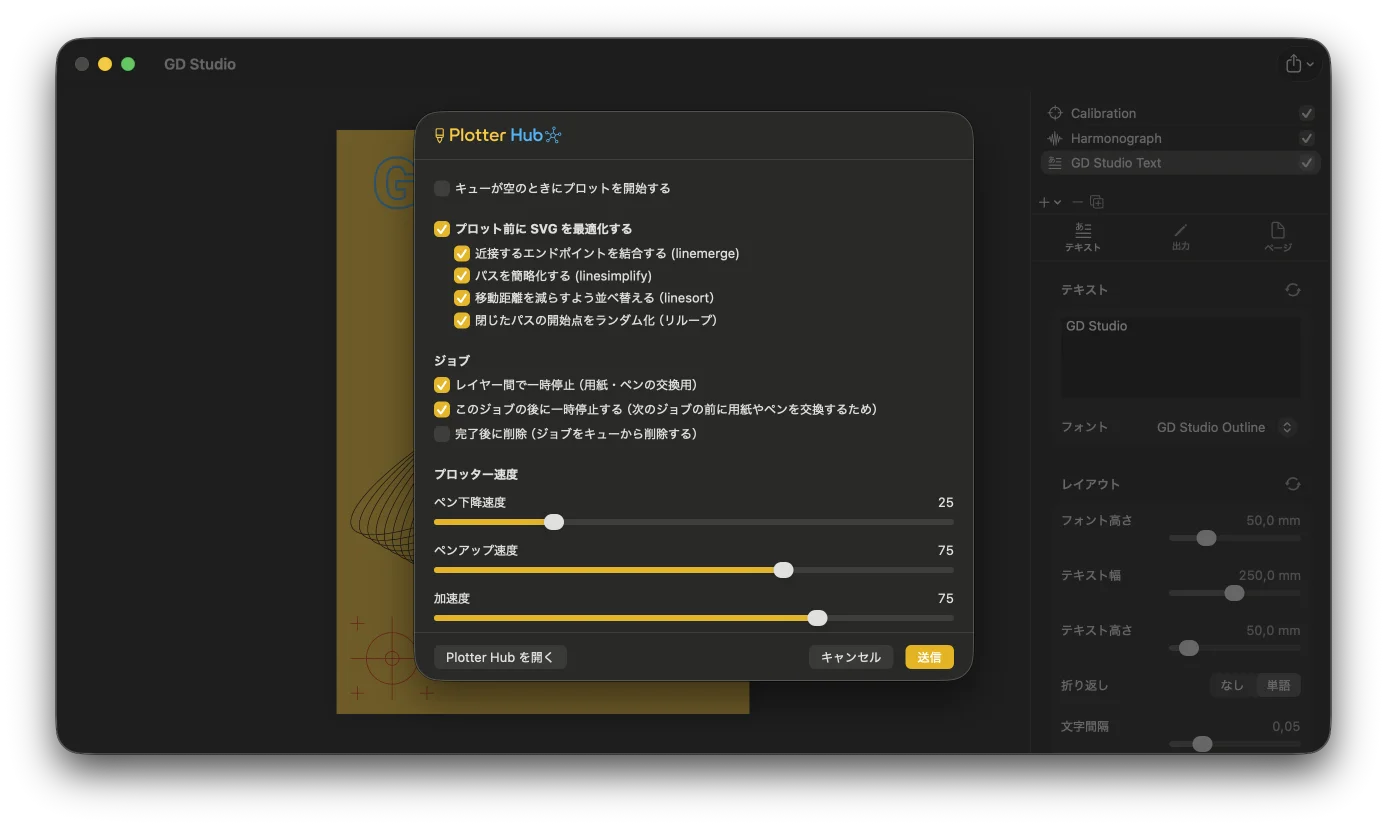Click the テキスト幅 slider handle
The width and height of the screenshot is (1387, 828).
coord(1234,593)
